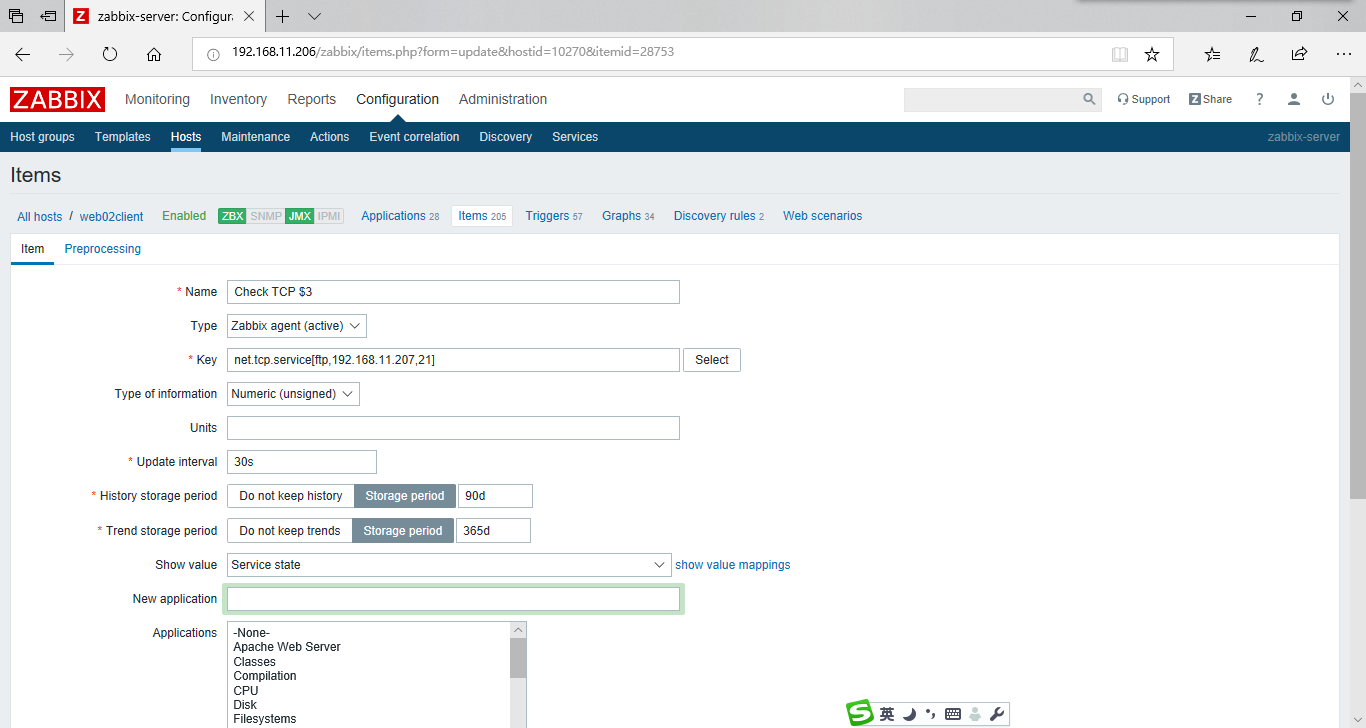Select history Storage period option
Screen dimensions: 1366x728
pyautogui.click(x=405, y=496)
